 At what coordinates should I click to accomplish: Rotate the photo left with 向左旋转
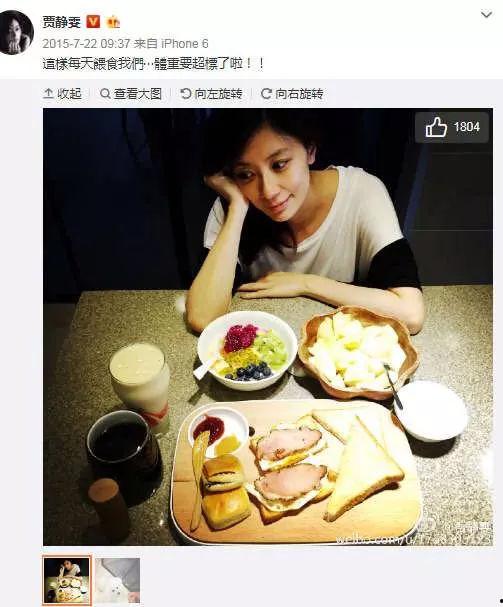(211, 94)
